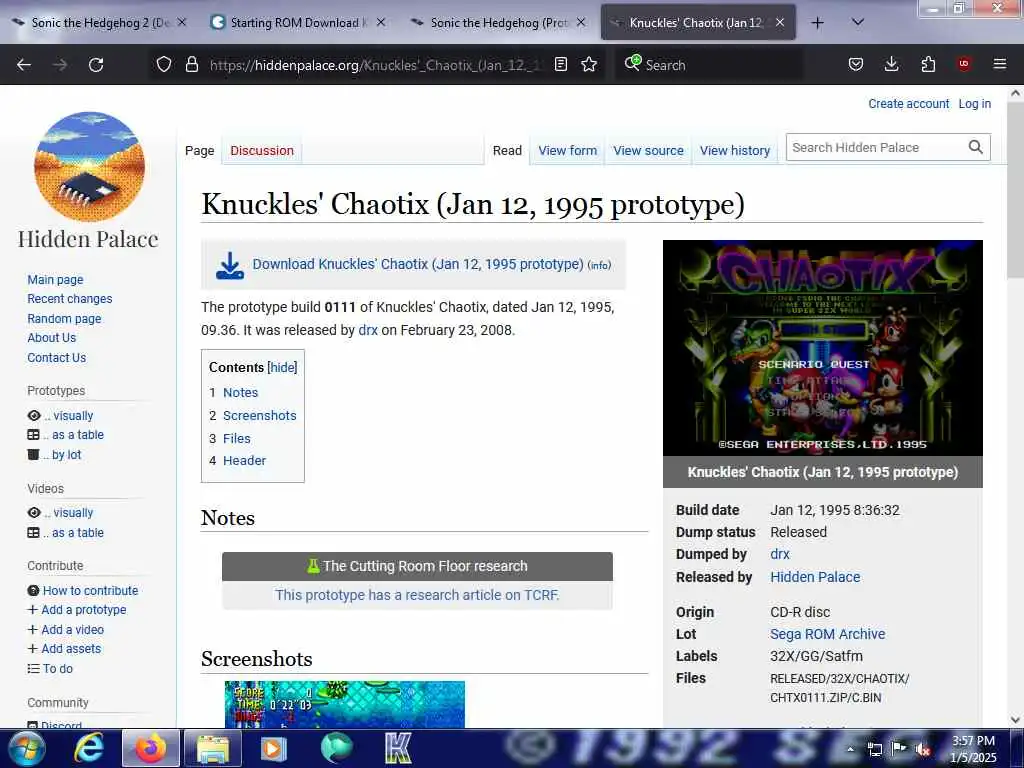1024x768 pixels.
Task: Click the Log in link
Action: click(x=974, y=103)
